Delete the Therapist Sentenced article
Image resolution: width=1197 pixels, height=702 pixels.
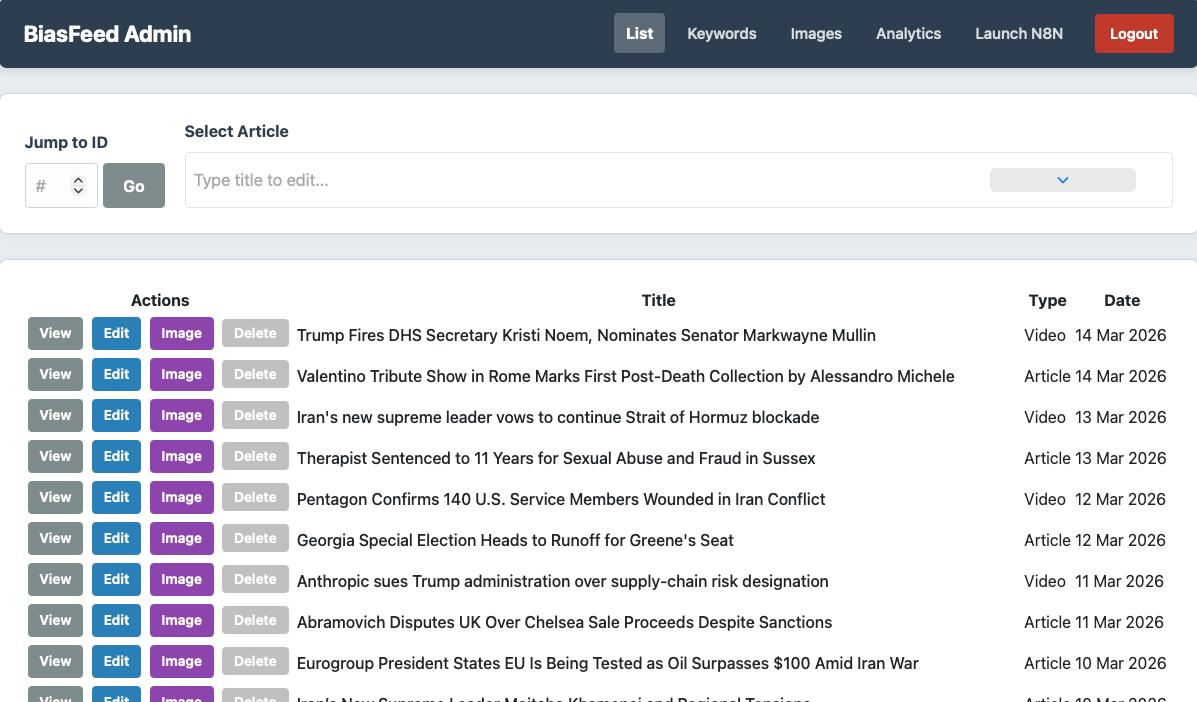254,456
